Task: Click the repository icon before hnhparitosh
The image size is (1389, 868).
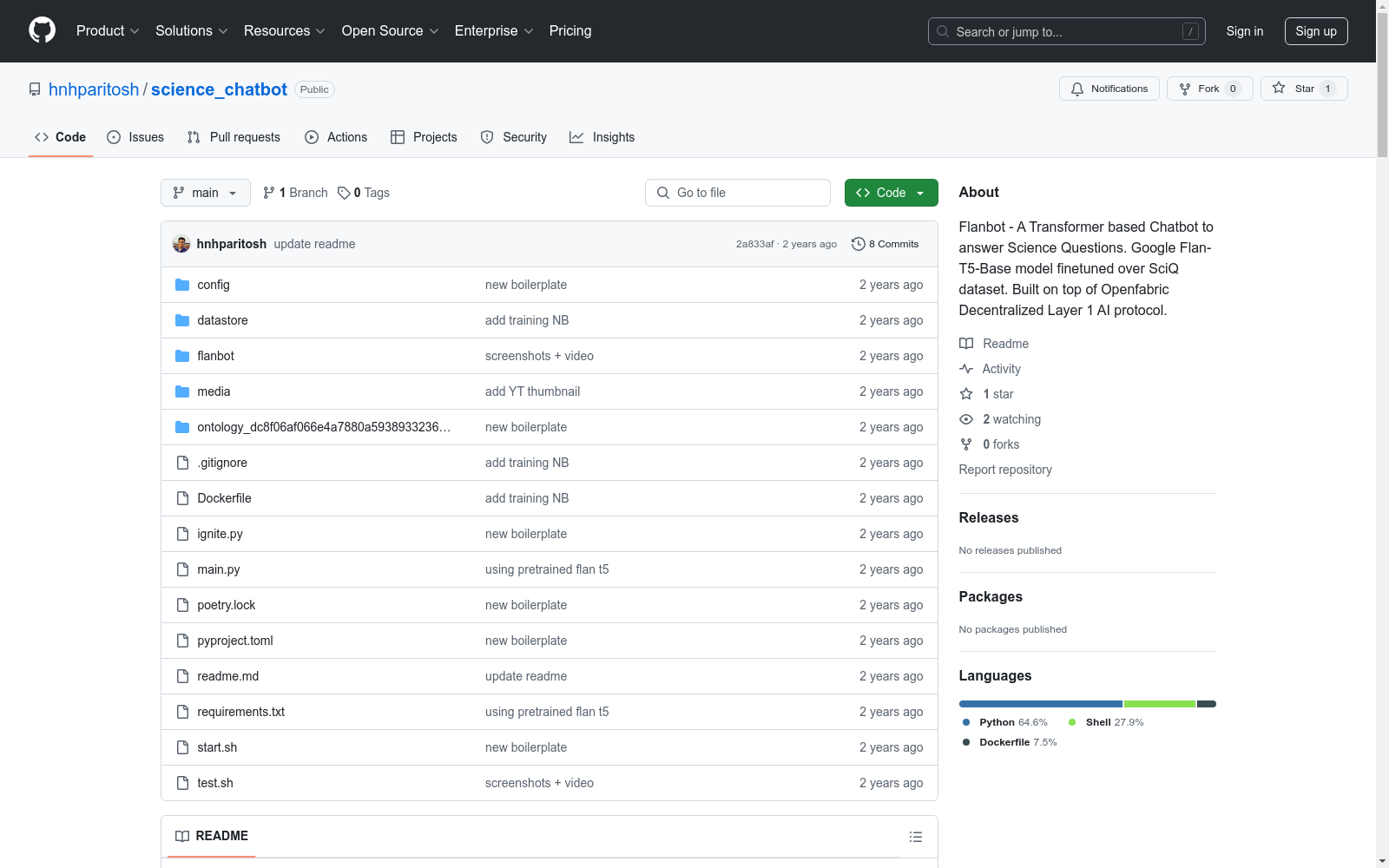Action: click(35, 89)
